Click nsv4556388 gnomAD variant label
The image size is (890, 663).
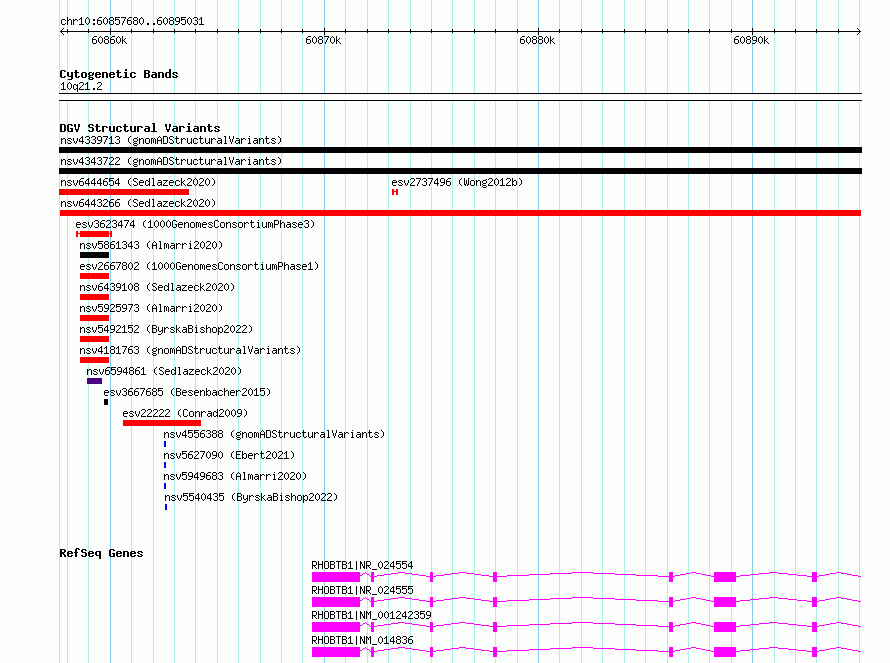pyautogui.click(x=274, y=434)
